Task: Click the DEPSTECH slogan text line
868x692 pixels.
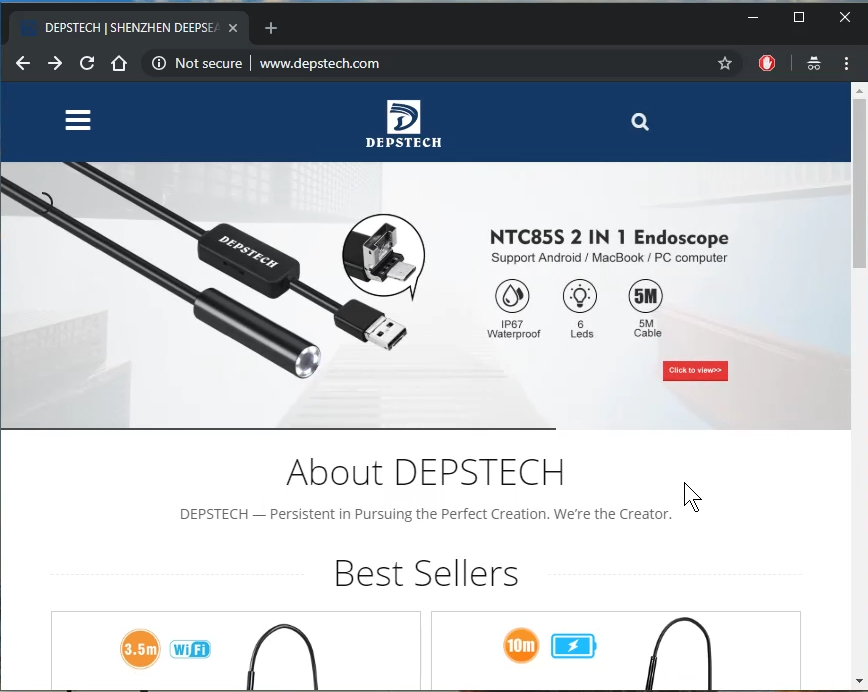Action: [x=426, y=514]
